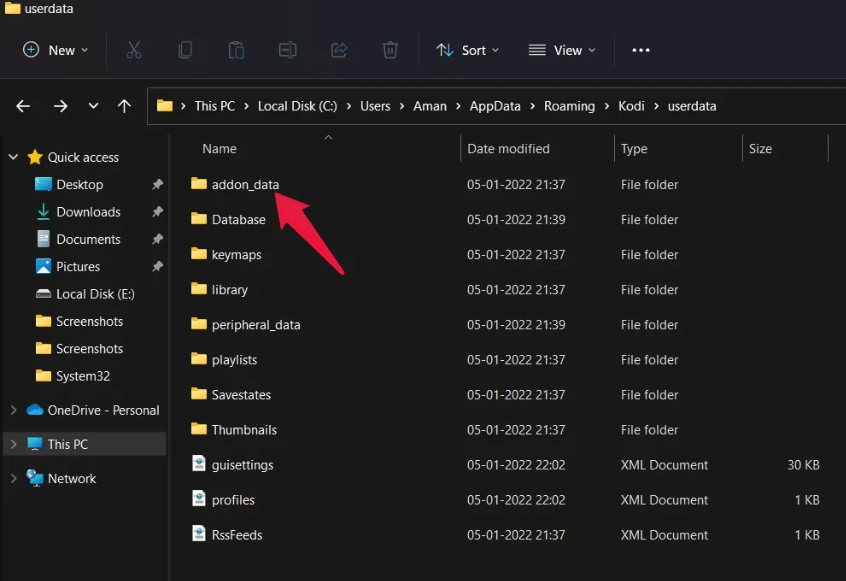This screenshot has width=846, height=581.
Task: Collapse the Quick access section
Action: [x=13, y=157]
